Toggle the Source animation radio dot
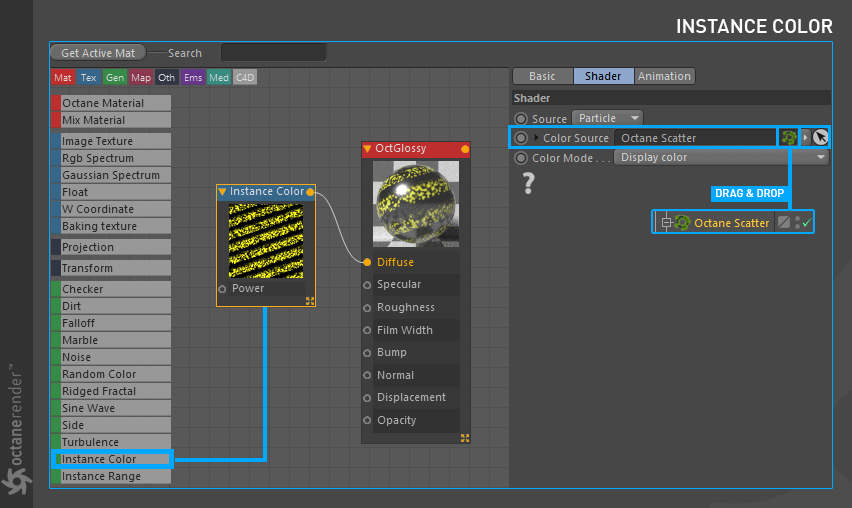852x508 pixels. click(x=520, y=119)
